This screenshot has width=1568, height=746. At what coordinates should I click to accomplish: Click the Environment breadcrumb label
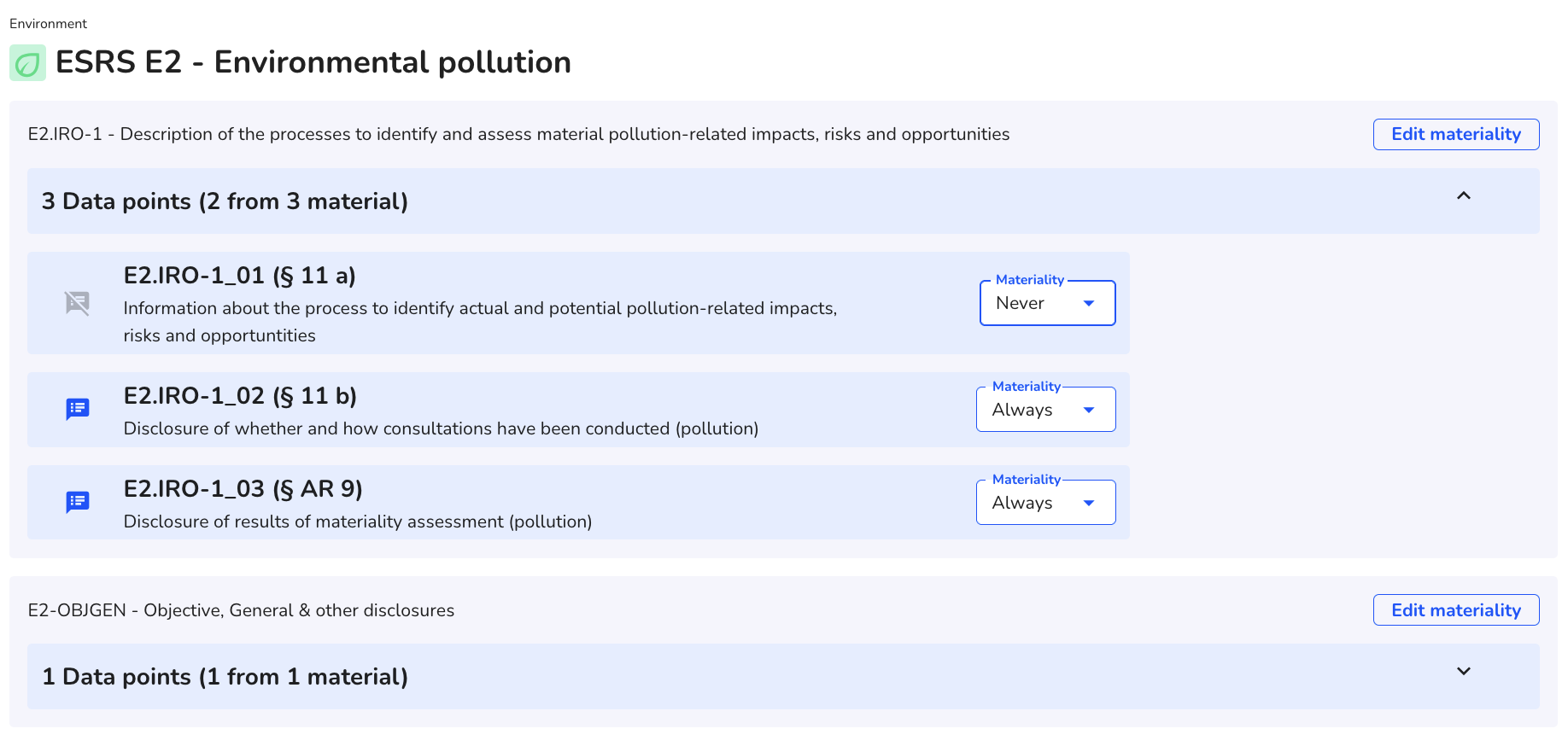click(x=48, y=24)
